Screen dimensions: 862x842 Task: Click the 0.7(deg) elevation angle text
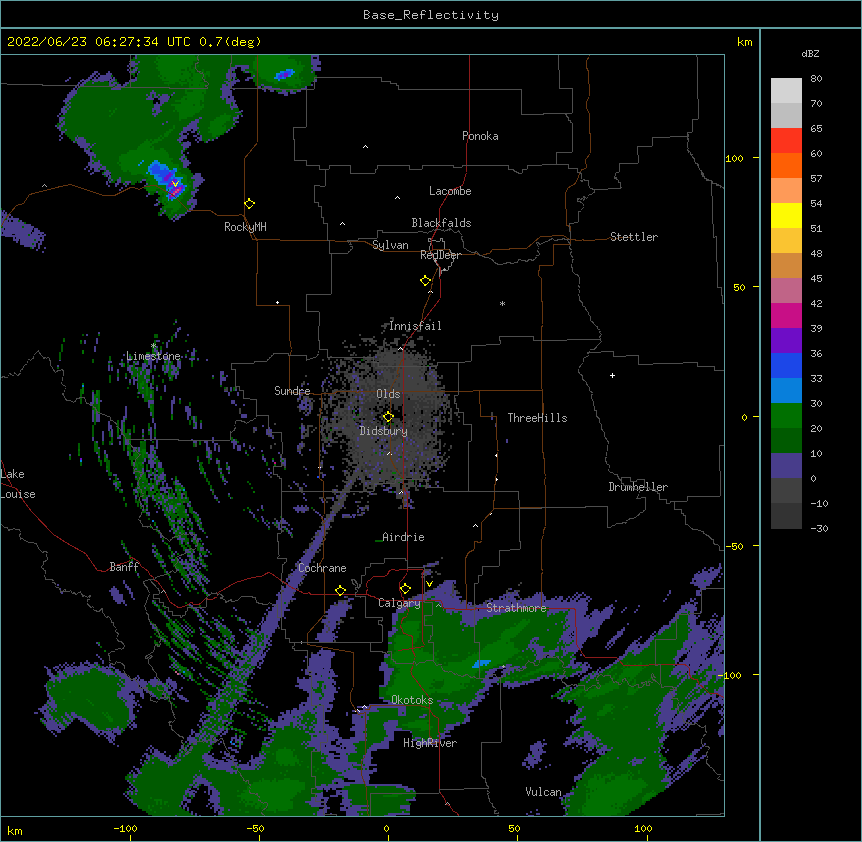tap(230, 42)
